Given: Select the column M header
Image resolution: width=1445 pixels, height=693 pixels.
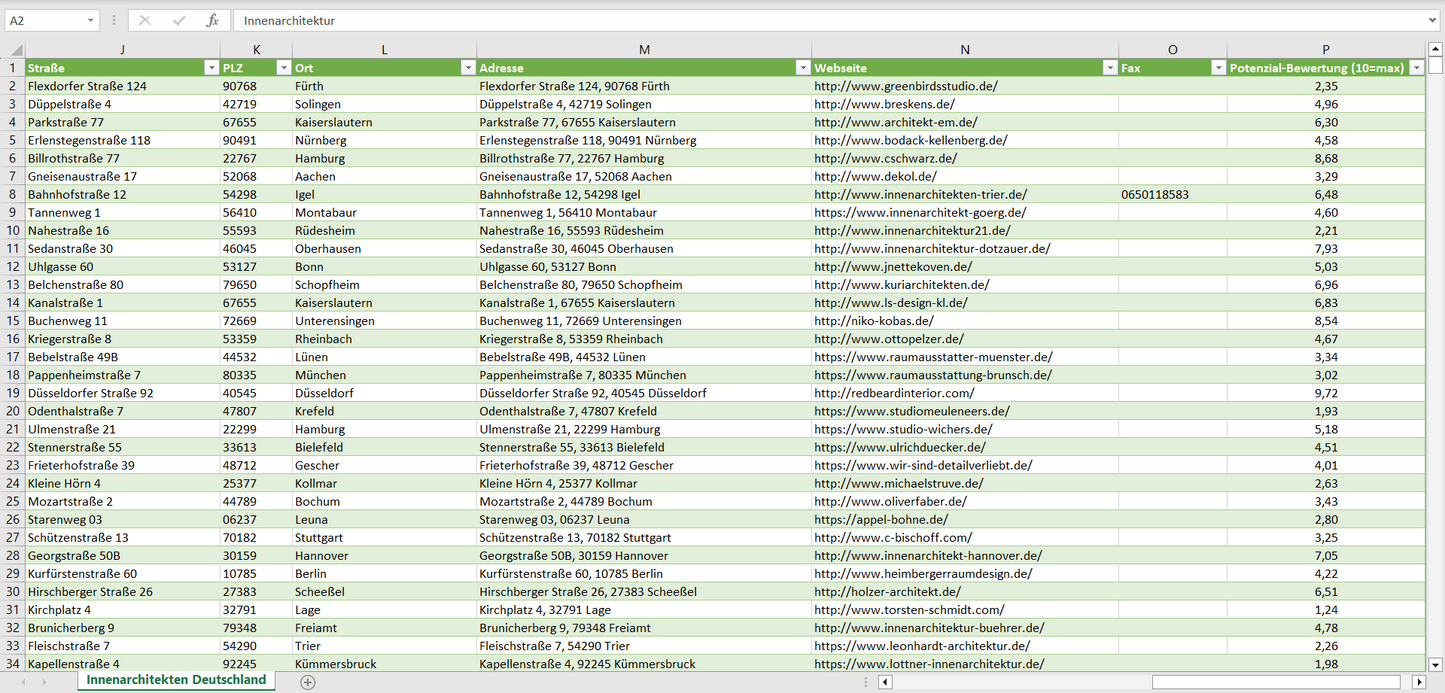Looking at the screenshot, I should pos(644,49).
